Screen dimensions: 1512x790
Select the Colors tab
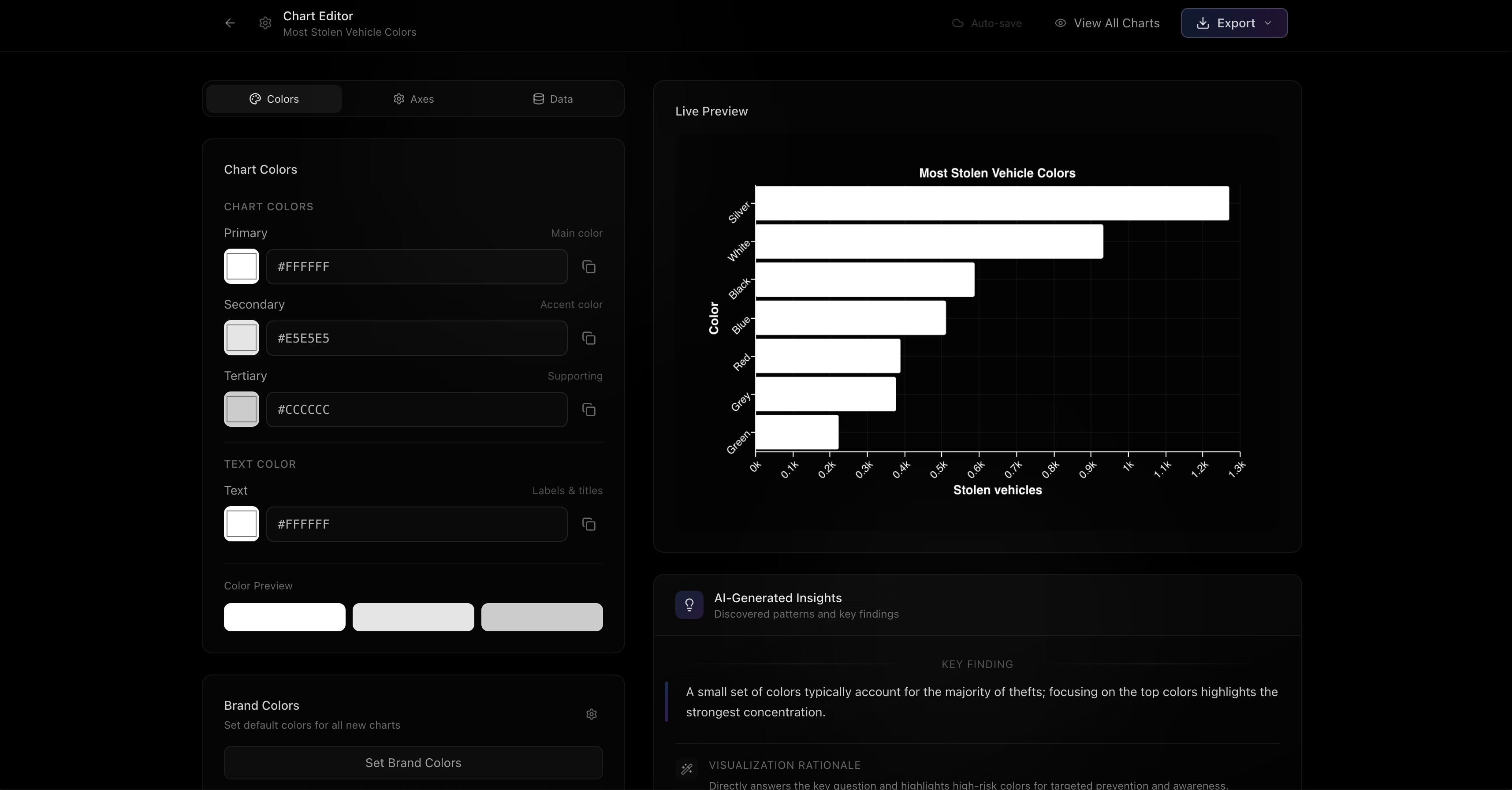click(274, 99)
